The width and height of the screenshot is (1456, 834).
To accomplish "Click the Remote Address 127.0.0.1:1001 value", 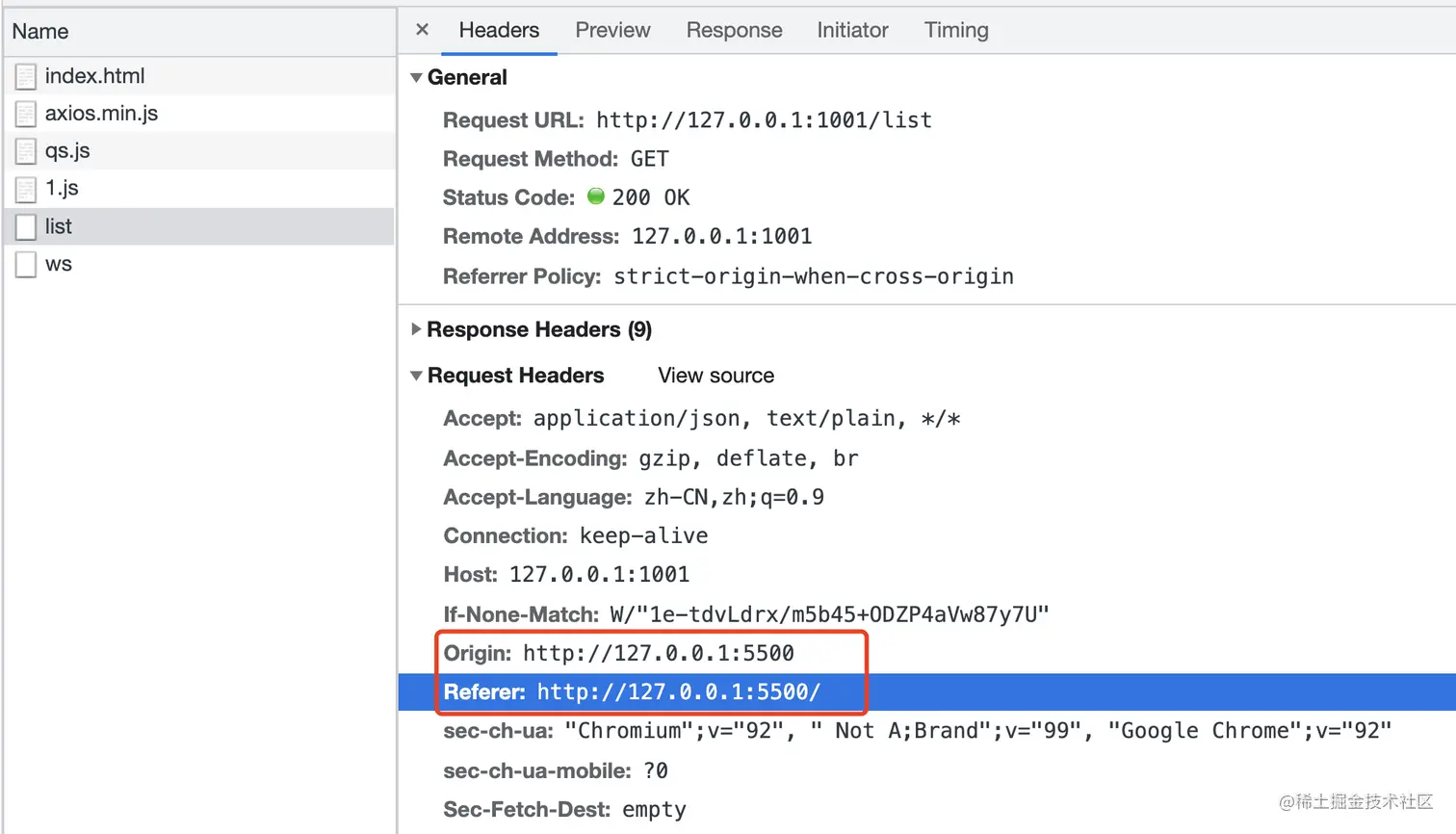I will (722, 236).
